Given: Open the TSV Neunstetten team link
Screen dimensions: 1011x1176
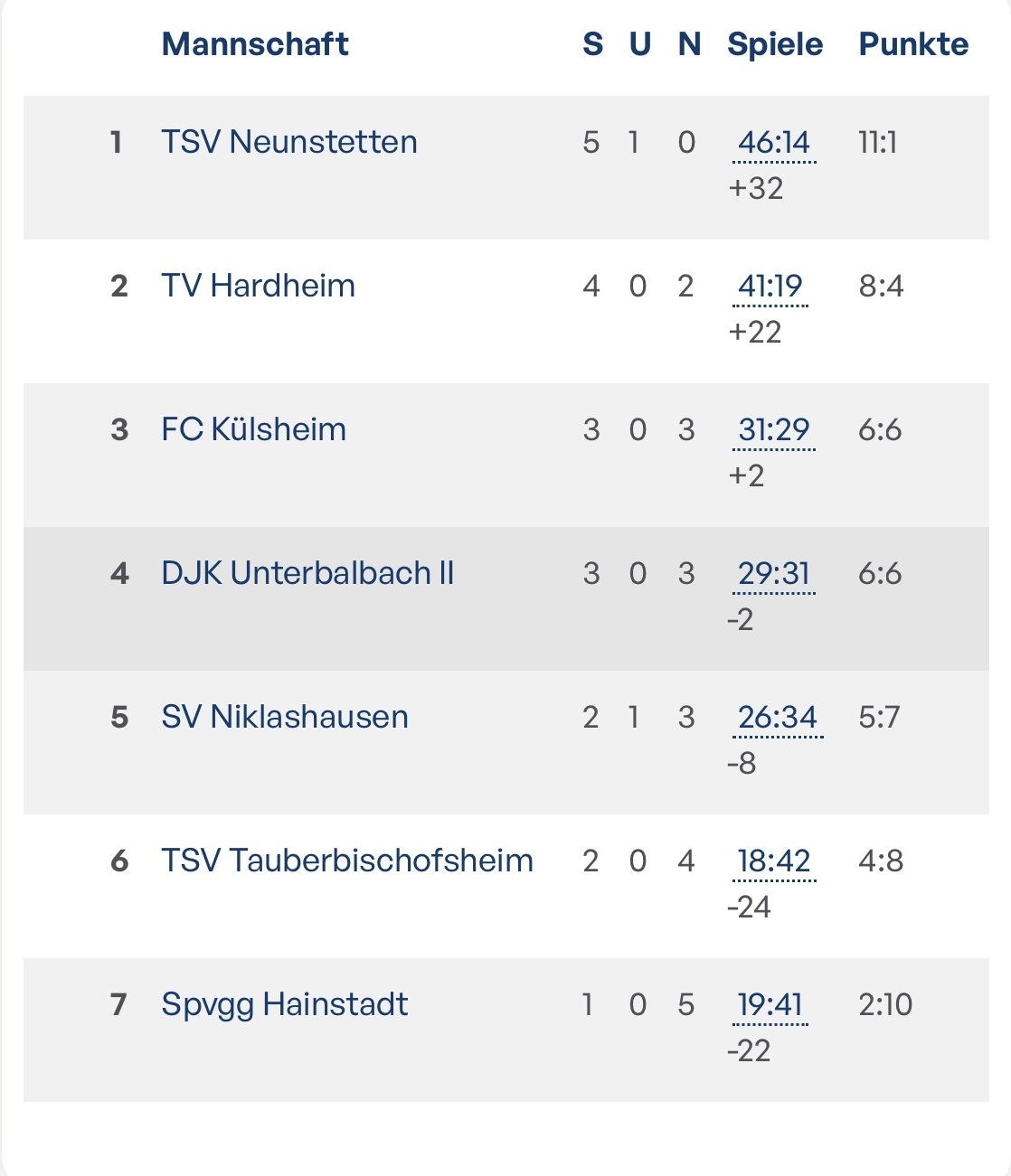Looking at the screenshot, I should 288,142.
